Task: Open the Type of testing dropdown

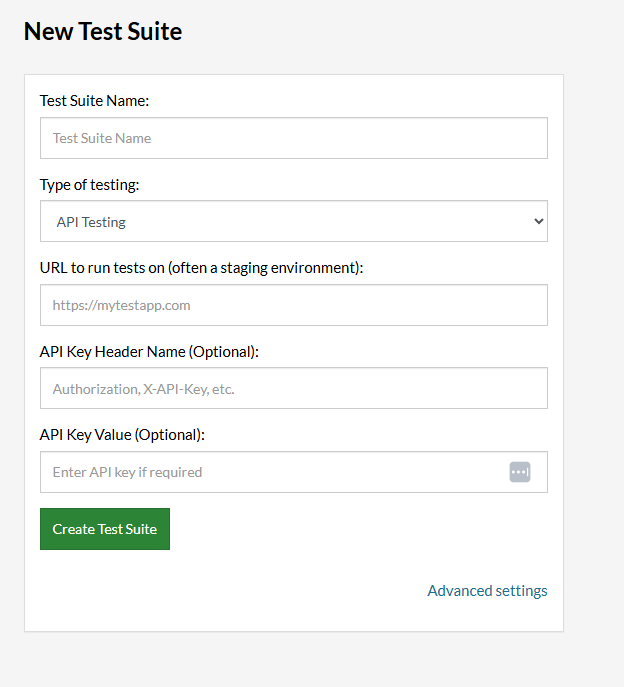Action: (x=293, y=221)
